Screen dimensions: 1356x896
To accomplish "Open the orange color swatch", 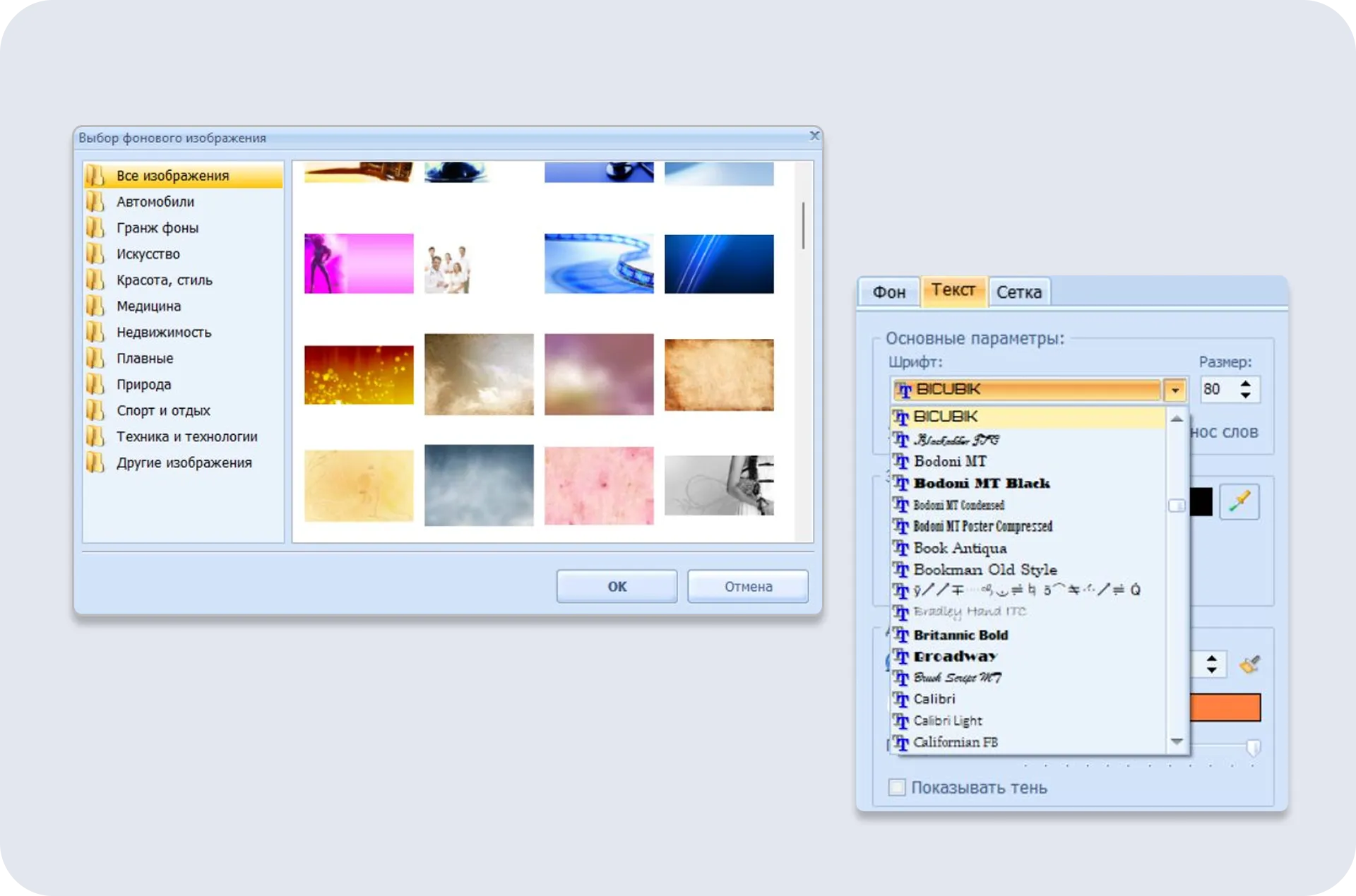I will (1225, 707).
